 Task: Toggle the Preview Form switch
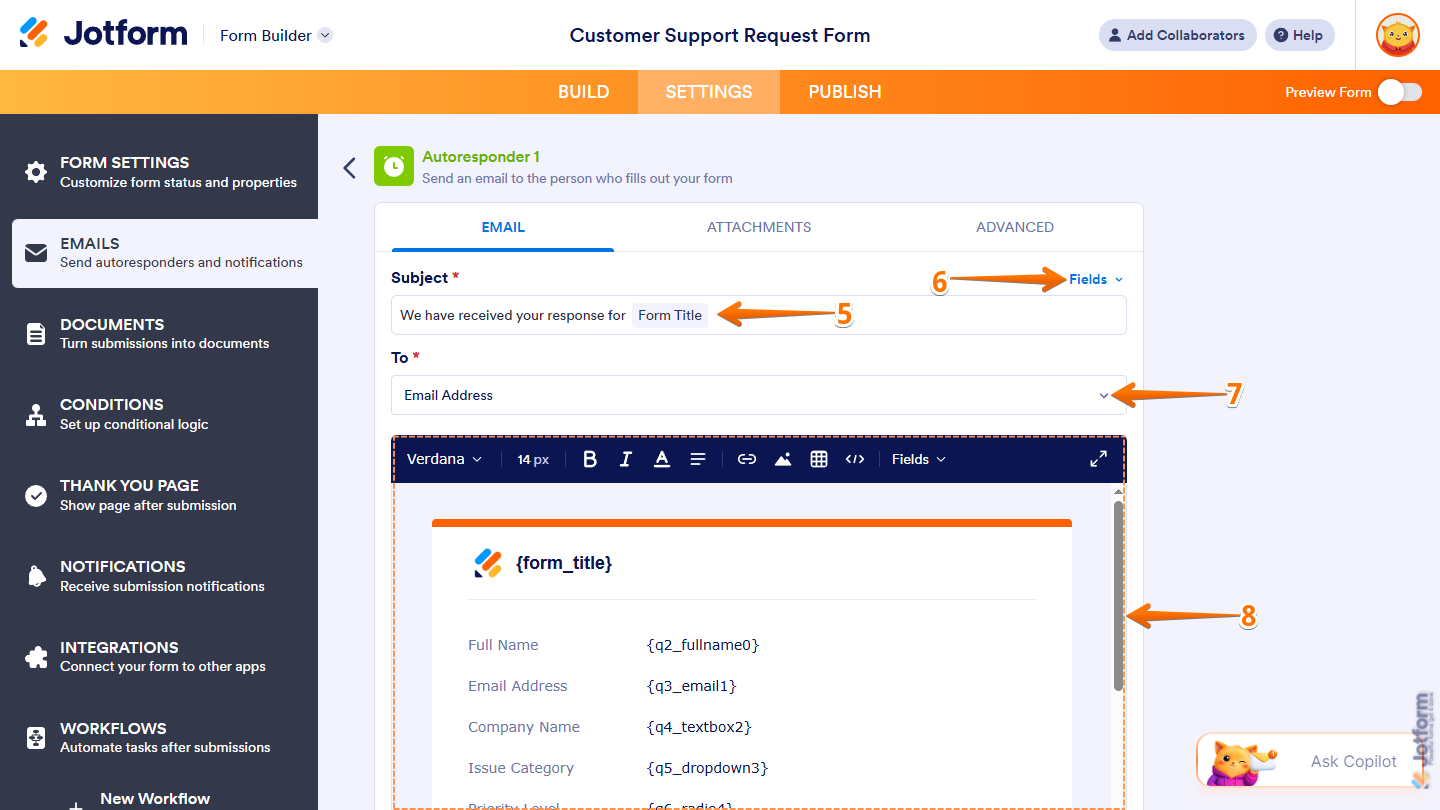pyautogui.click(x=1400, y=92)
